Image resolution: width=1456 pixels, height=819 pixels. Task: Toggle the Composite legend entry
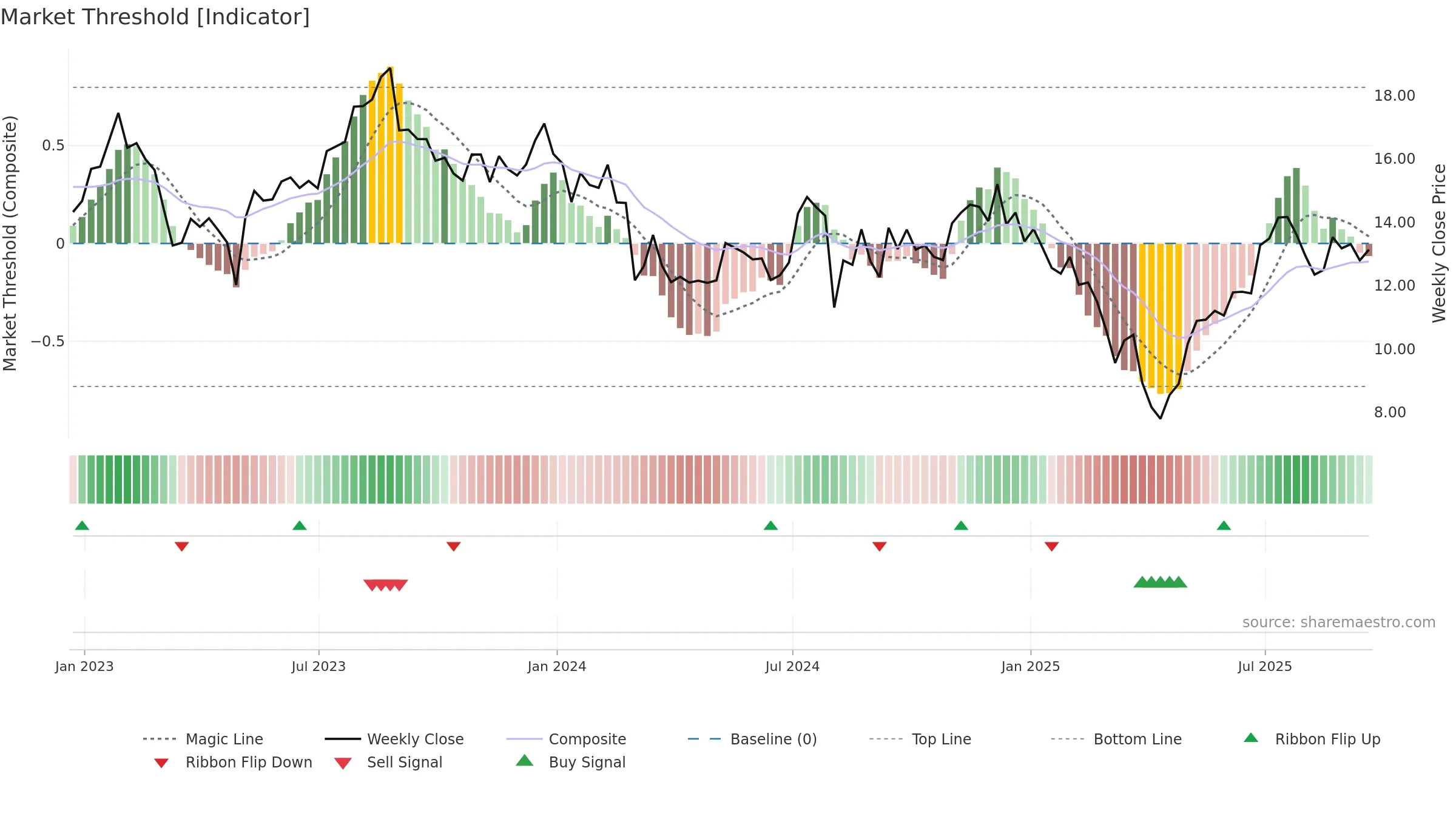coord(566,739)
